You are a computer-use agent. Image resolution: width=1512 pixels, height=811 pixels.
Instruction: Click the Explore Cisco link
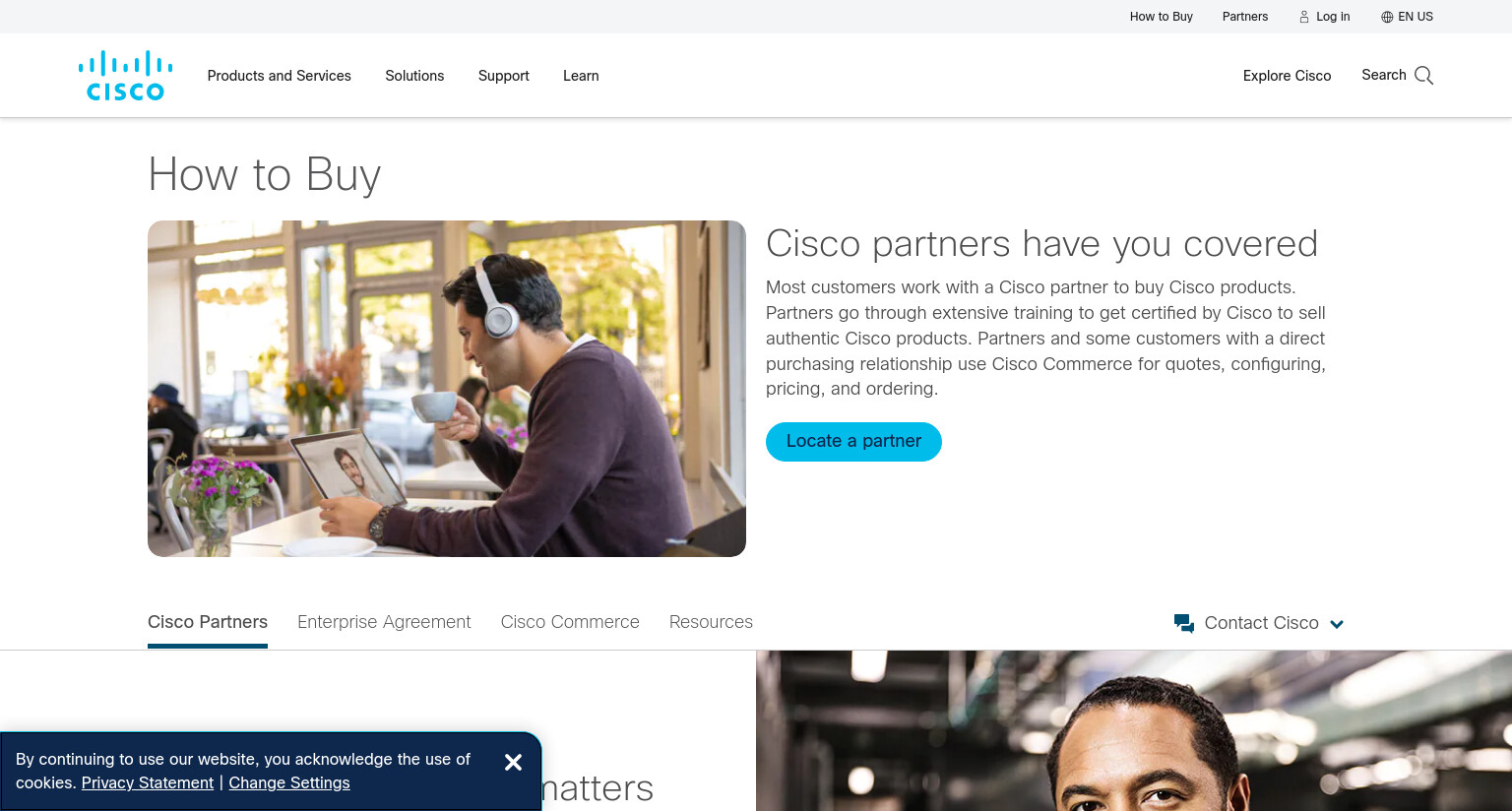coord(1287,76)
